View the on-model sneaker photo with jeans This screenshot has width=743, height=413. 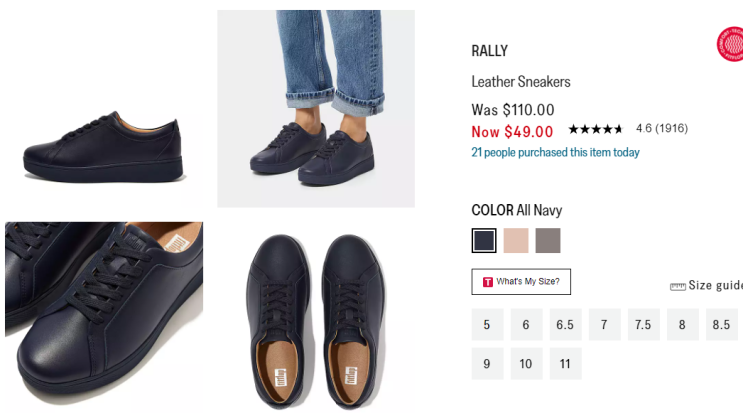click(316, 108)
